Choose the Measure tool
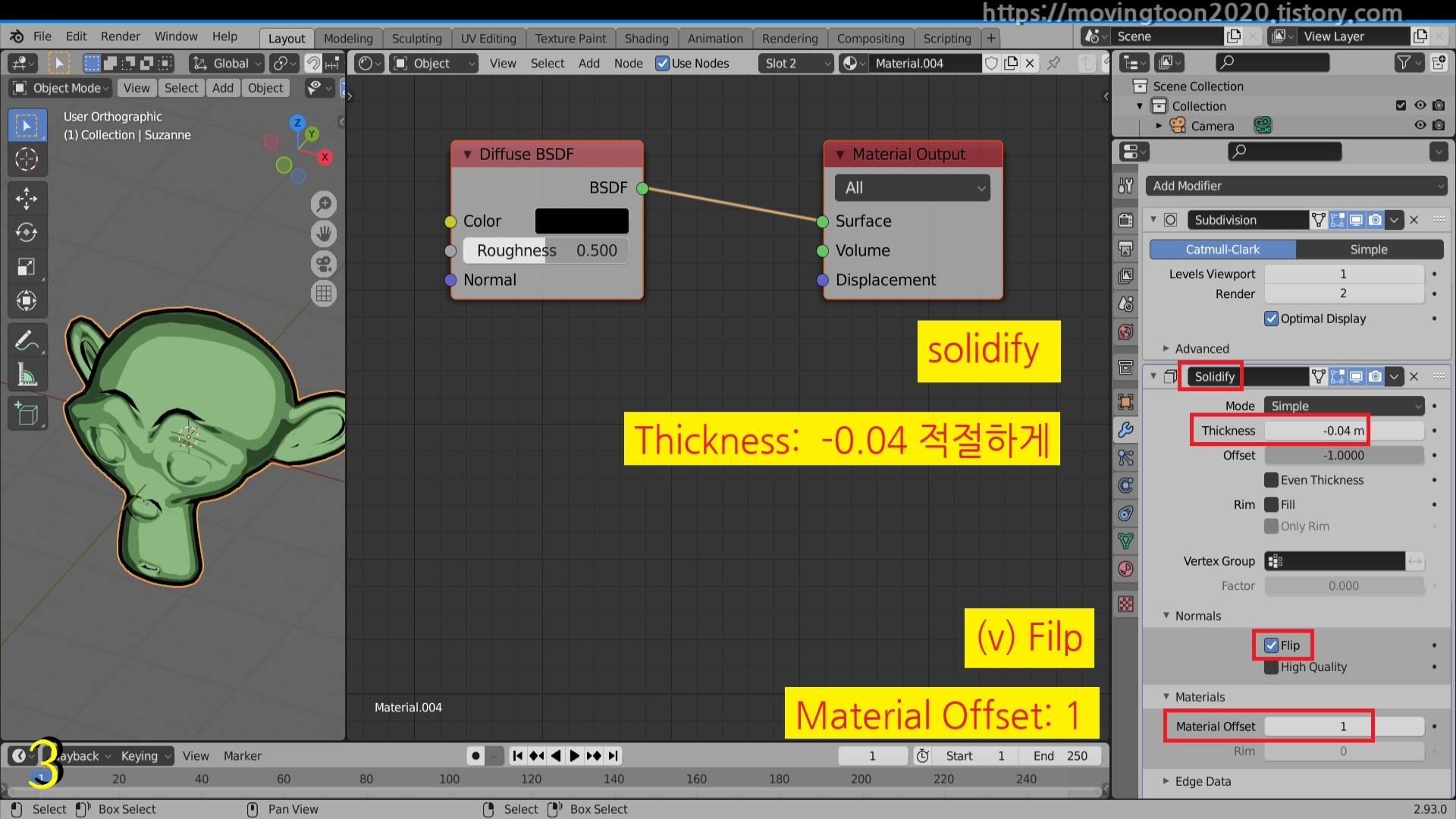Screen dimensions: 1456x819 point(27,375)
